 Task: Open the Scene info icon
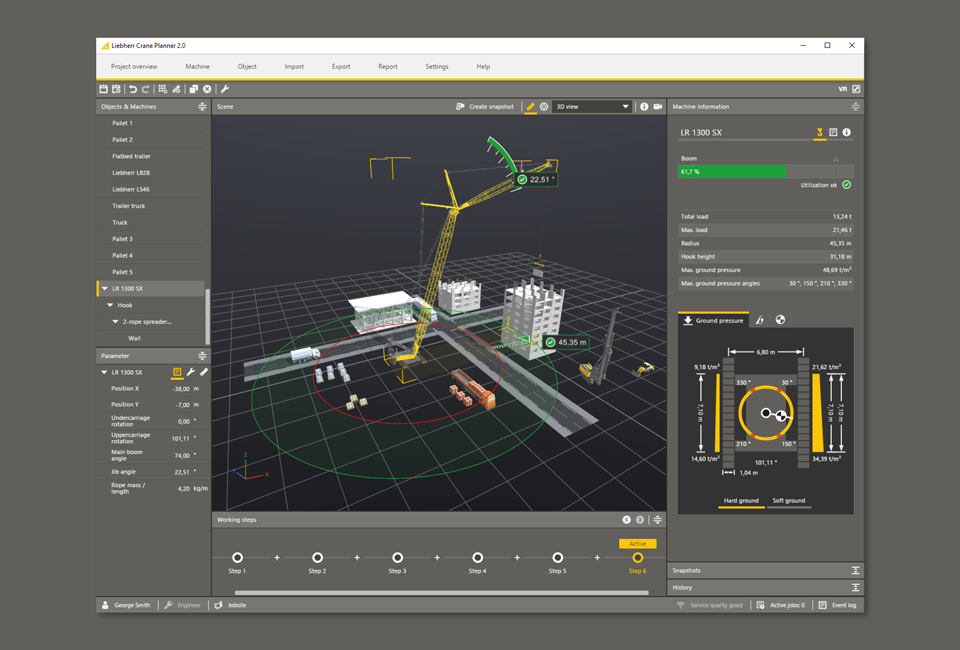click(644, 106)
